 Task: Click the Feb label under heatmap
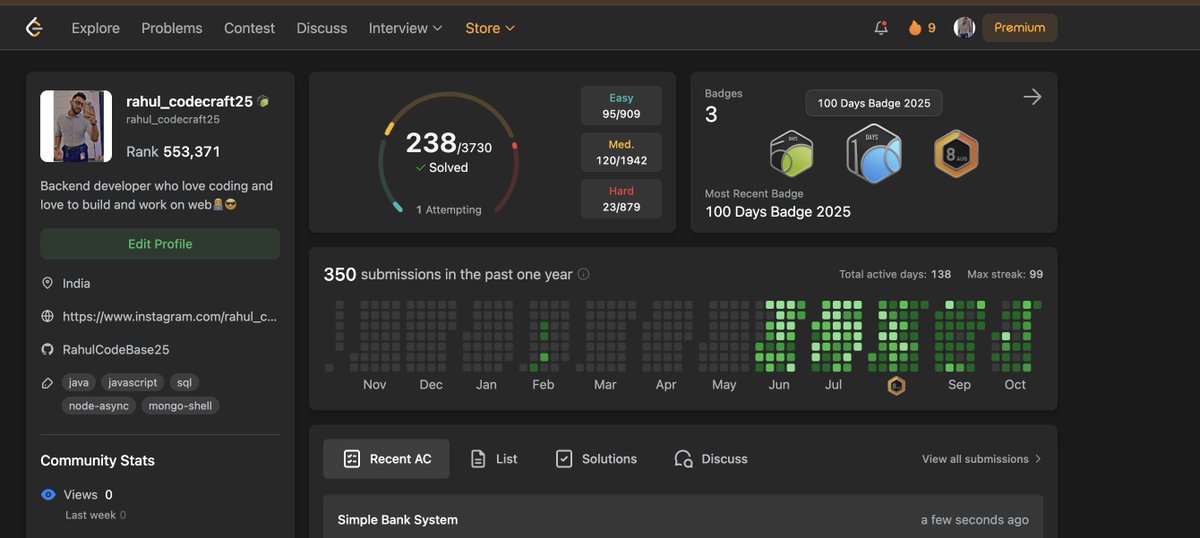coord(543,385)
